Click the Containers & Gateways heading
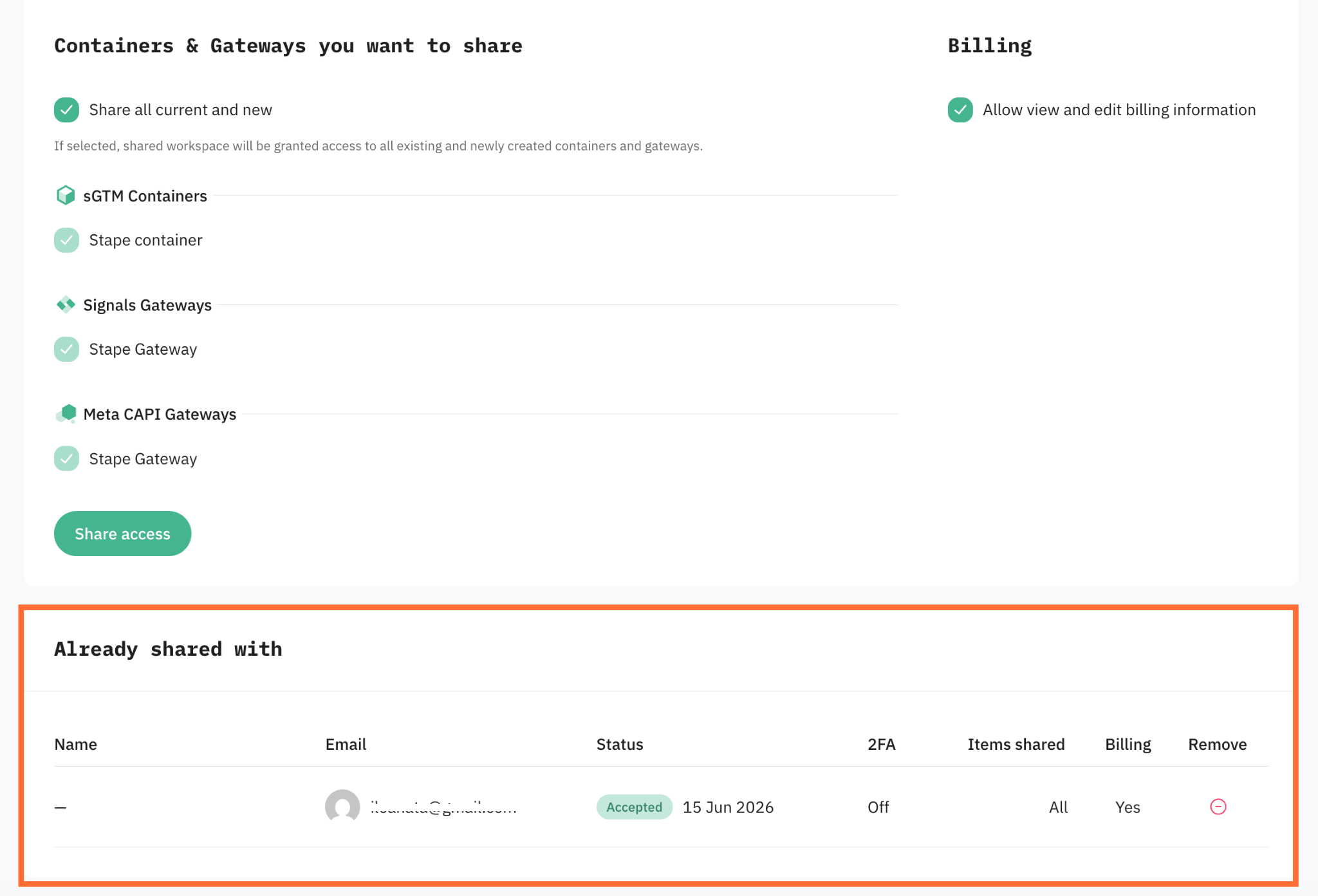This screenshot has width=1318, height=896. coord(288,46)
